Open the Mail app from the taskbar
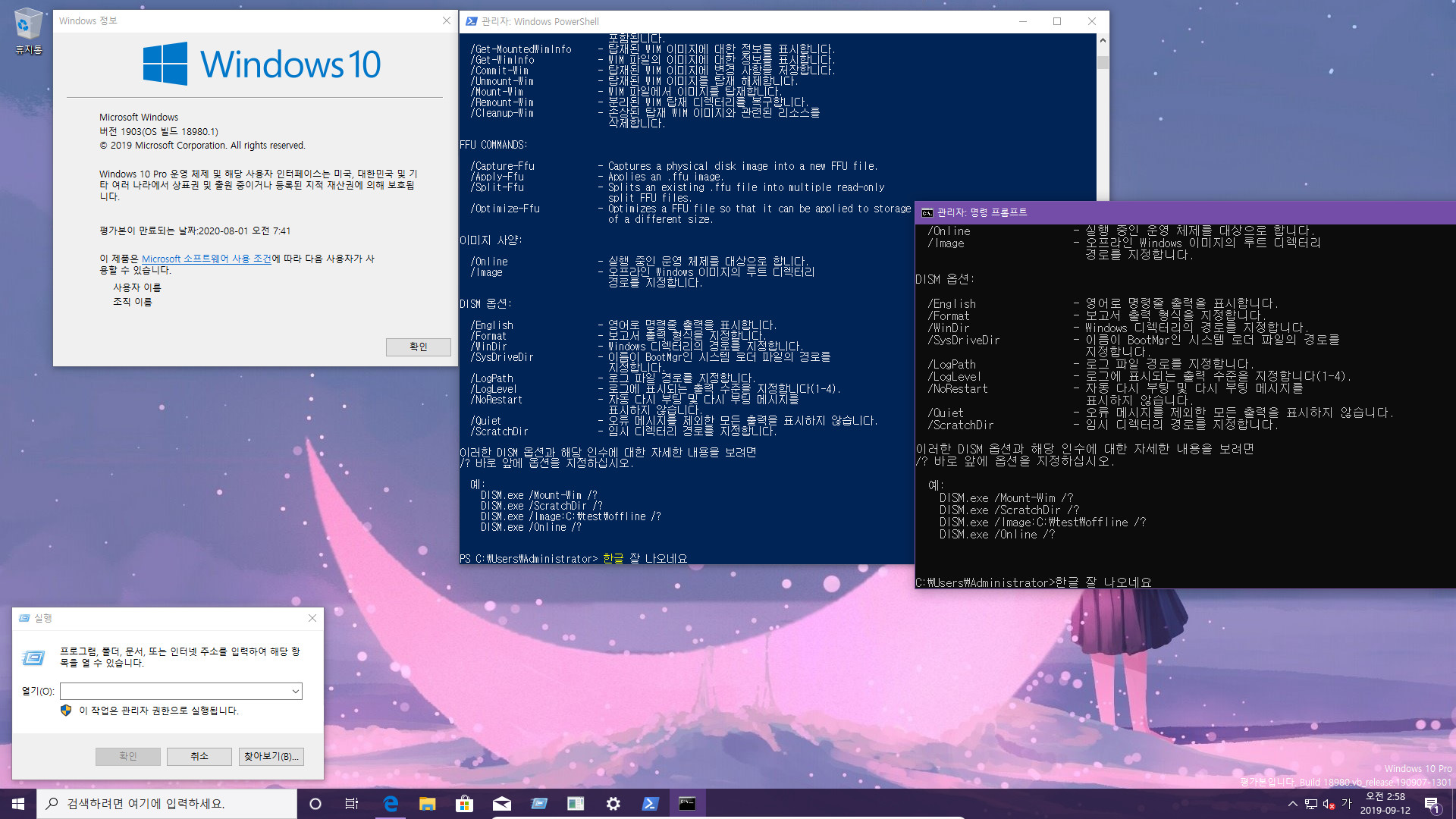Image resolution: width=1456 pixels, height=819 pixels. click(x=501, y=804)
